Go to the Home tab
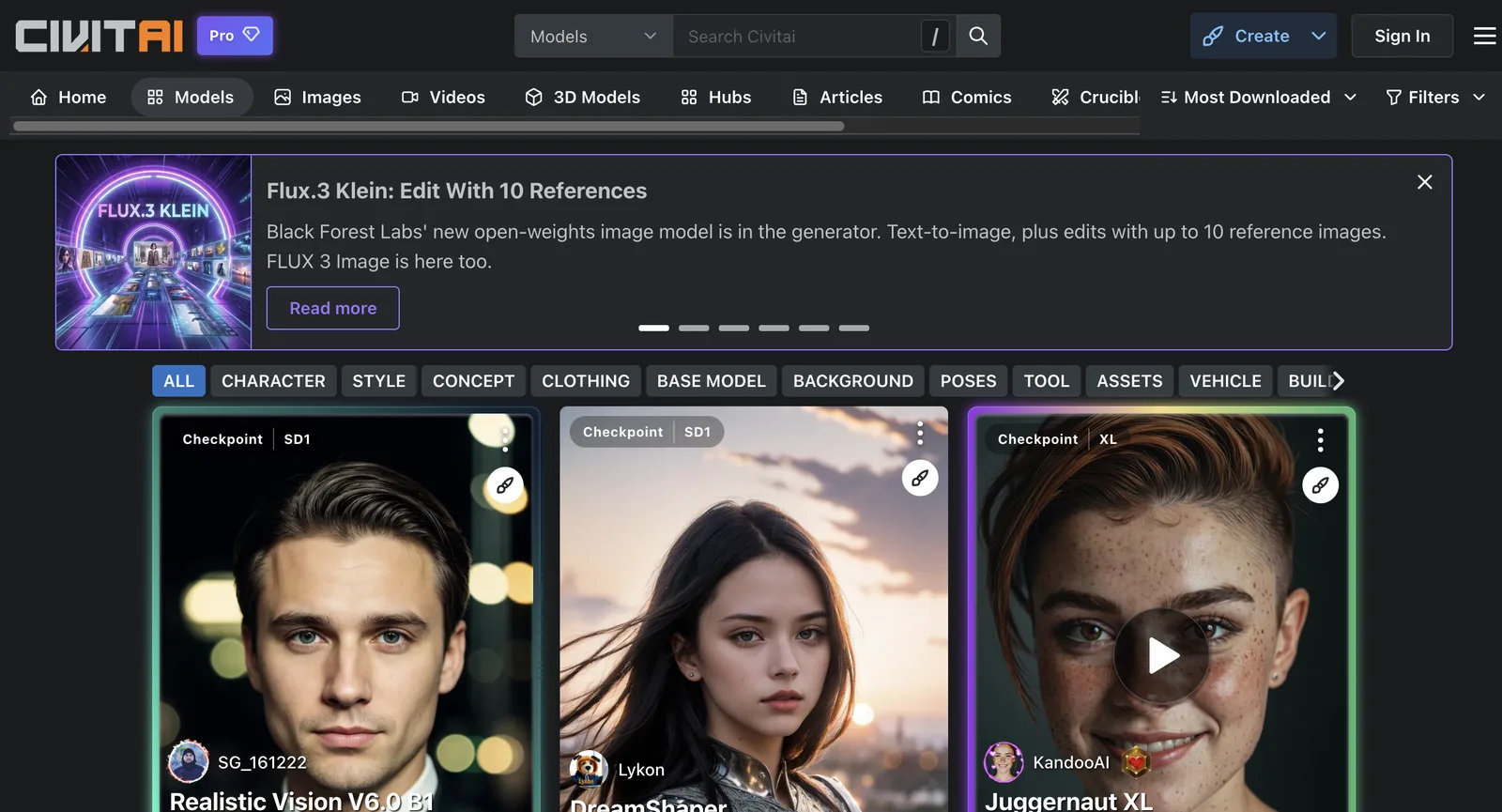Image resolution: width=1502 pixels, height=812 pixels. tap(69, 97)
